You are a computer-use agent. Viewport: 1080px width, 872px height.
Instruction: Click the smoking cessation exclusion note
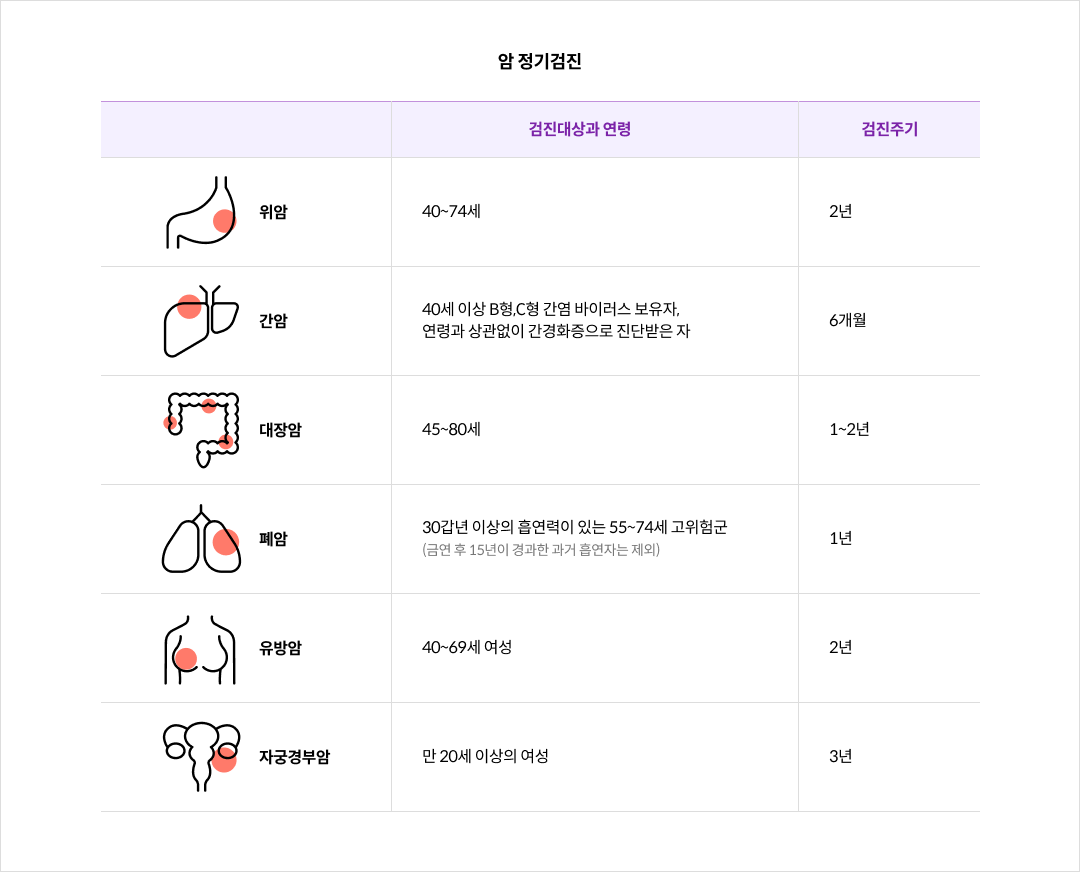point(541,550)
